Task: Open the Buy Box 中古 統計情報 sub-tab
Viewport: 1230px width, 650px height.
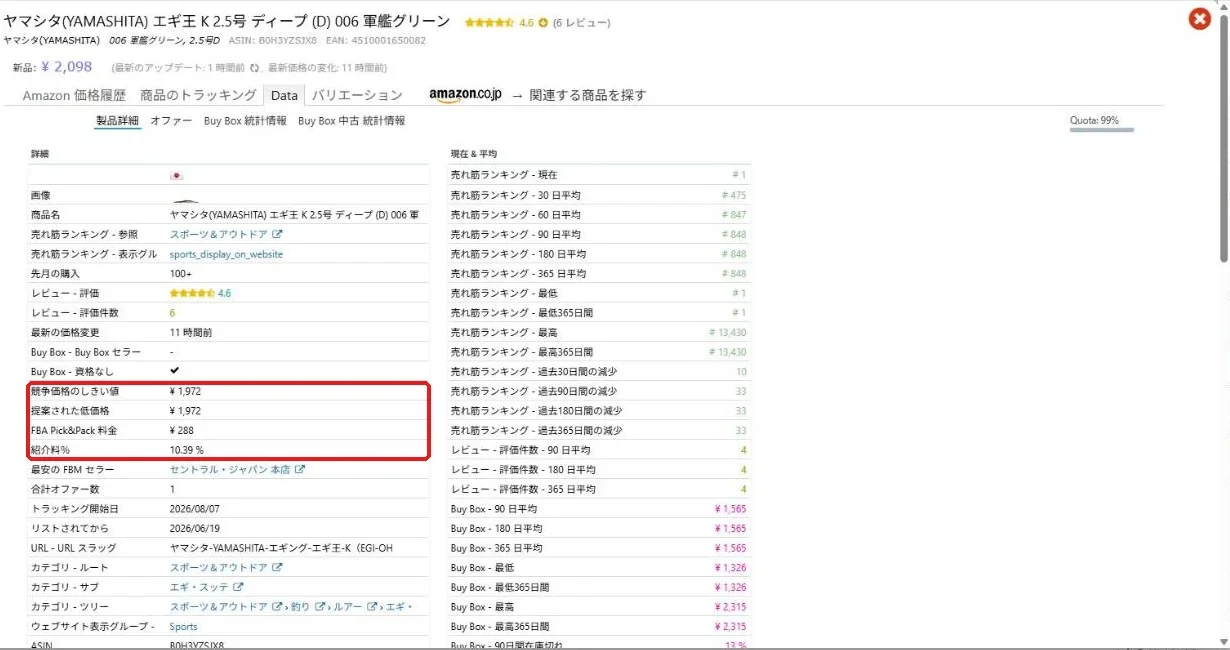Action: (x=352, y=121)
